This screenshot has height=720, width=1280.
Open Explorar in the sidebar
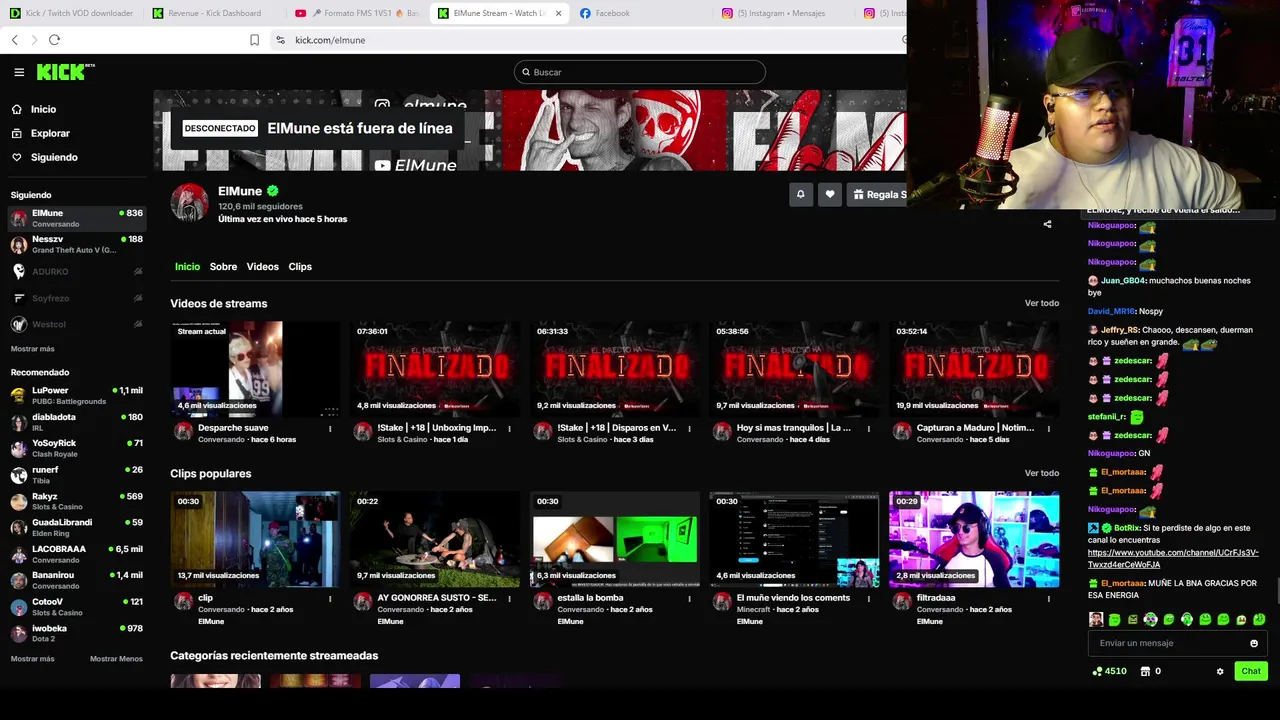coord(50,133)
